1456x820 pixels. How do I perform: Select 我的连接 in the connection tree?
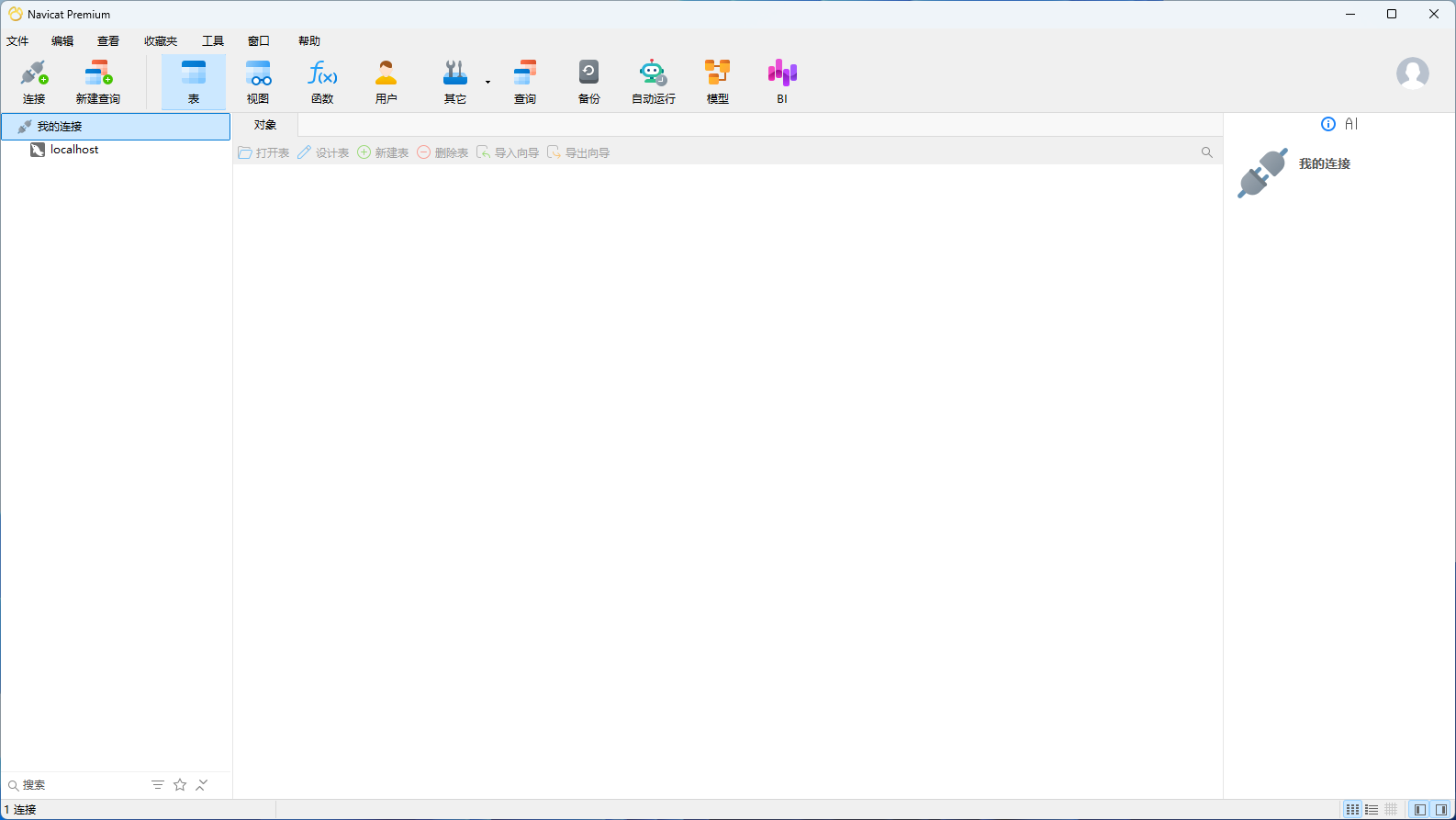pos(116,127)
